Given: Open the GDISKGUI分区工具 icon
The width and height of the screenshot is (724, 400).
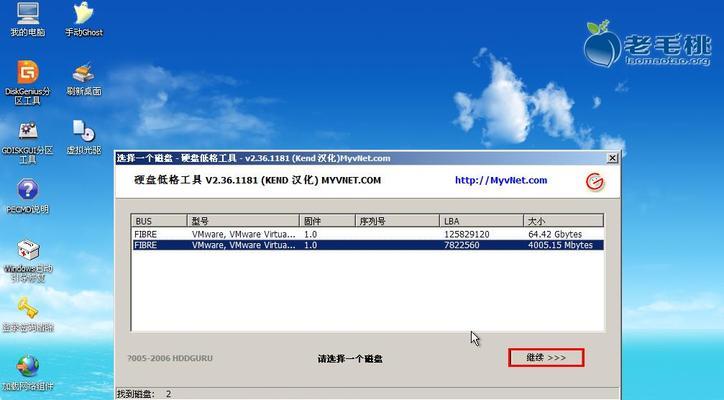Looking at the screenshot, I should [x=28, y=143].
